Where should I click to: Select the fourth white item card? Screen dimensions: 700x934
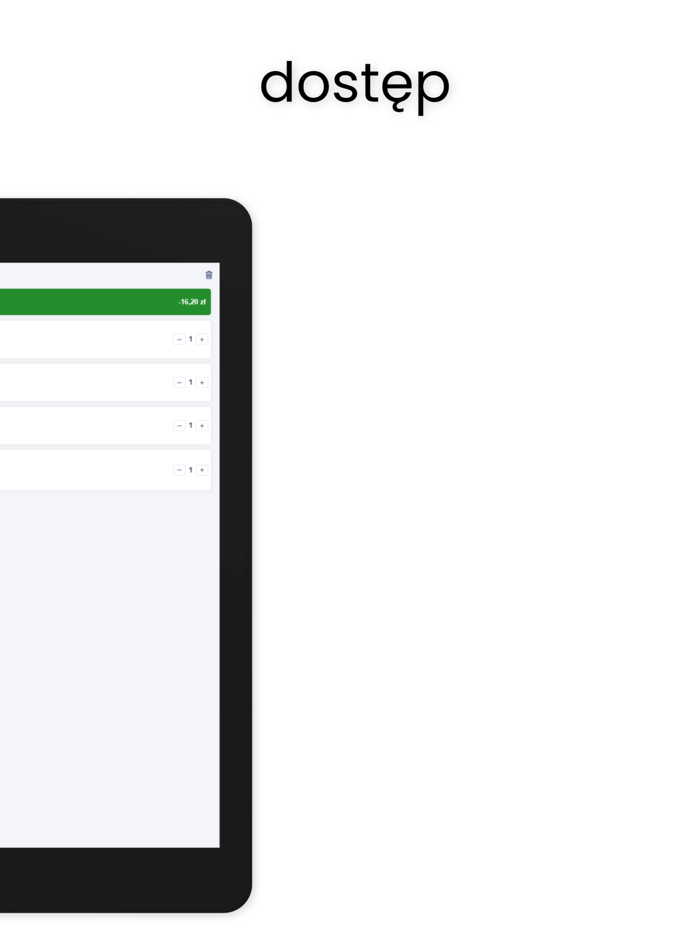pyautogui.click(x=105, y=470)
